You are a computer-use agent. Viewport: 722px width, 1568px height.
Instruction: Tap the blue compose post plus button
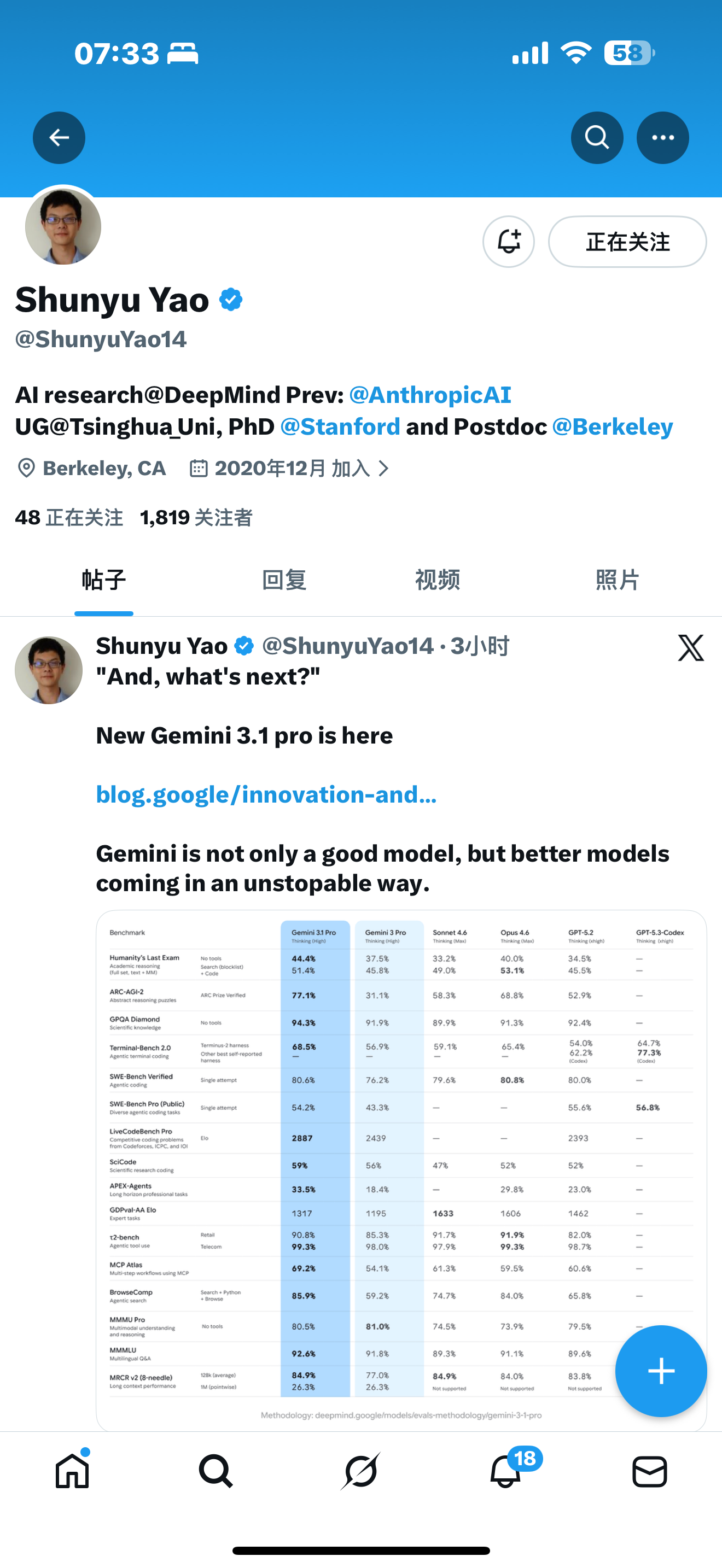(661, 1371)
